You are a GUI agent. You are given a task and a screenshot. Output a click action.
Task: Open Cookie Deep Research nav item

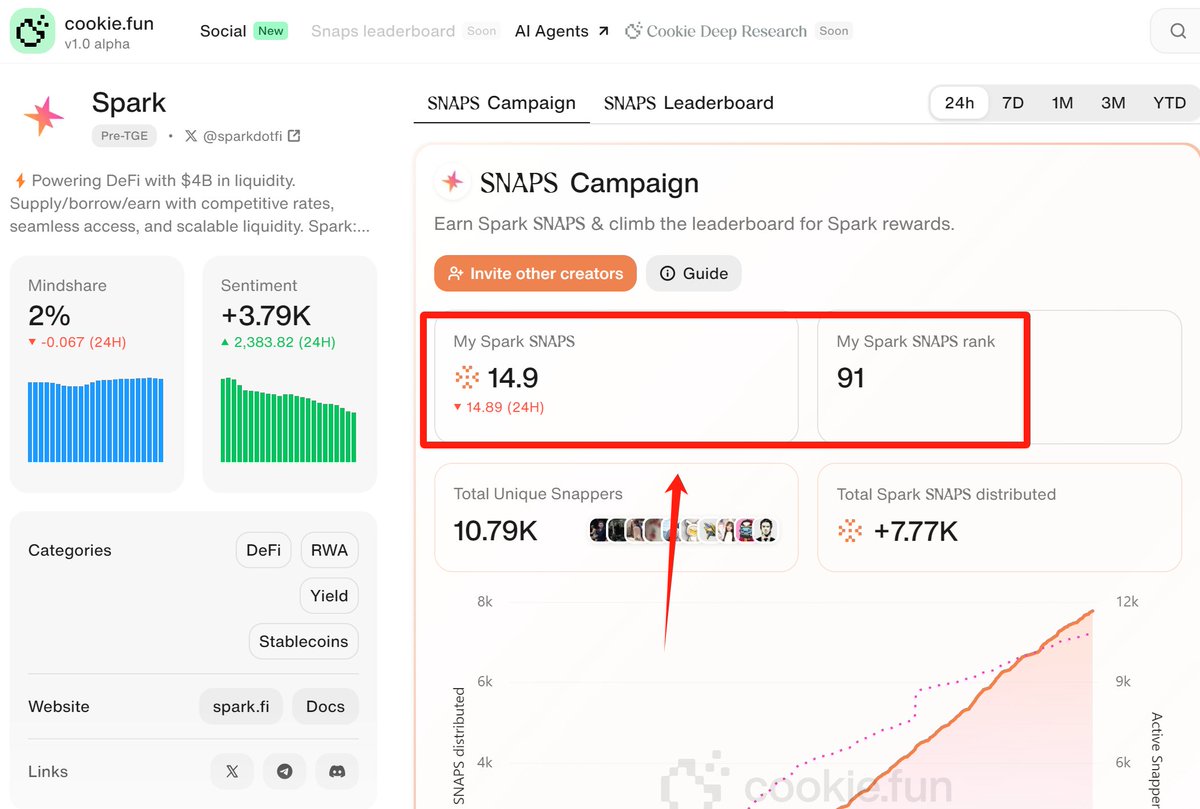(716, 31)
